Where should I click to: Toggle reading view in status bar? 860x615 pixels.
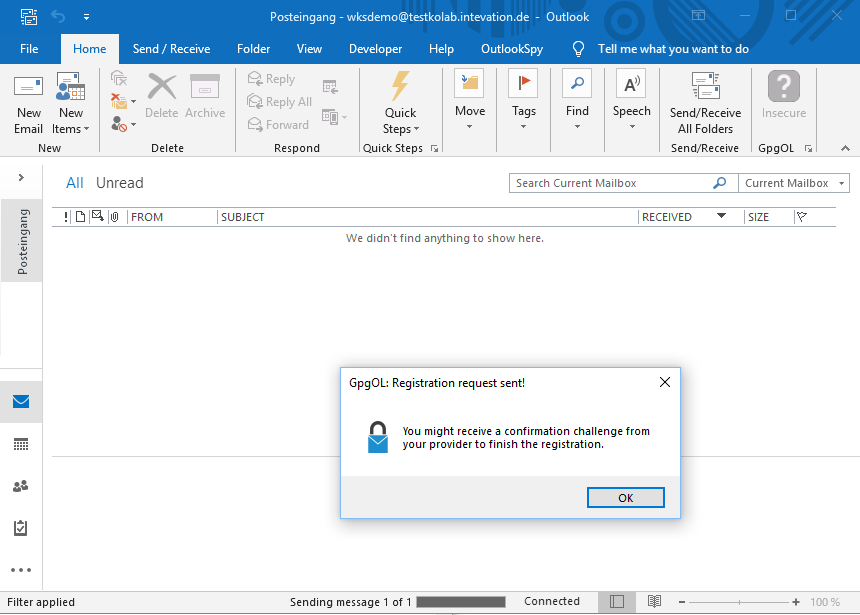click(654, 602)
